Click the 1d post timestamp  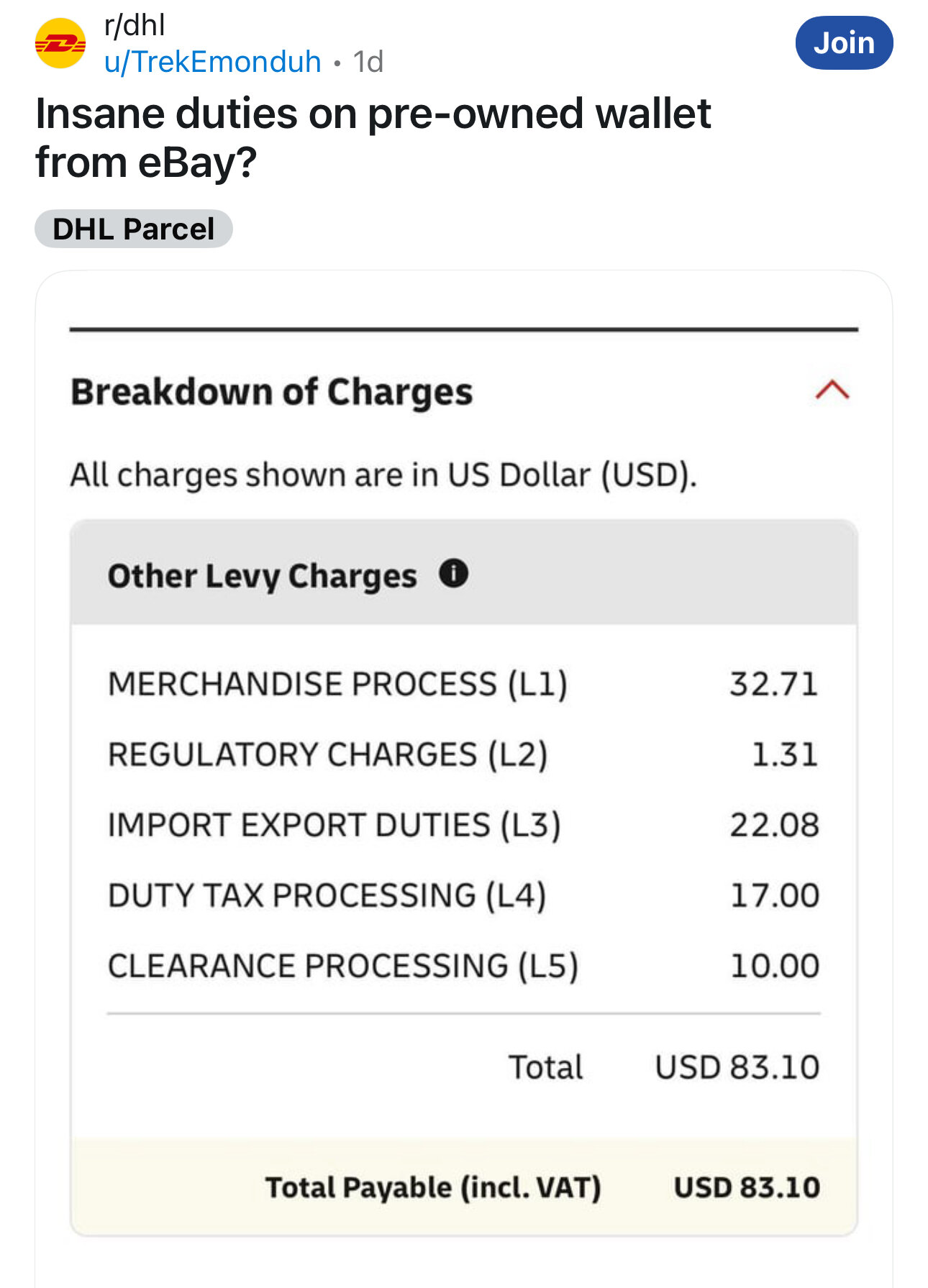368,62
